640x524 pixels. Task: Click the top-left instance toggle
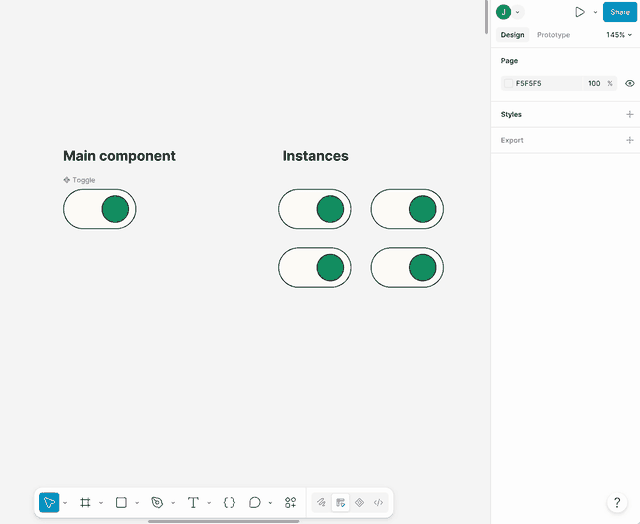click(x=315, y=209)
